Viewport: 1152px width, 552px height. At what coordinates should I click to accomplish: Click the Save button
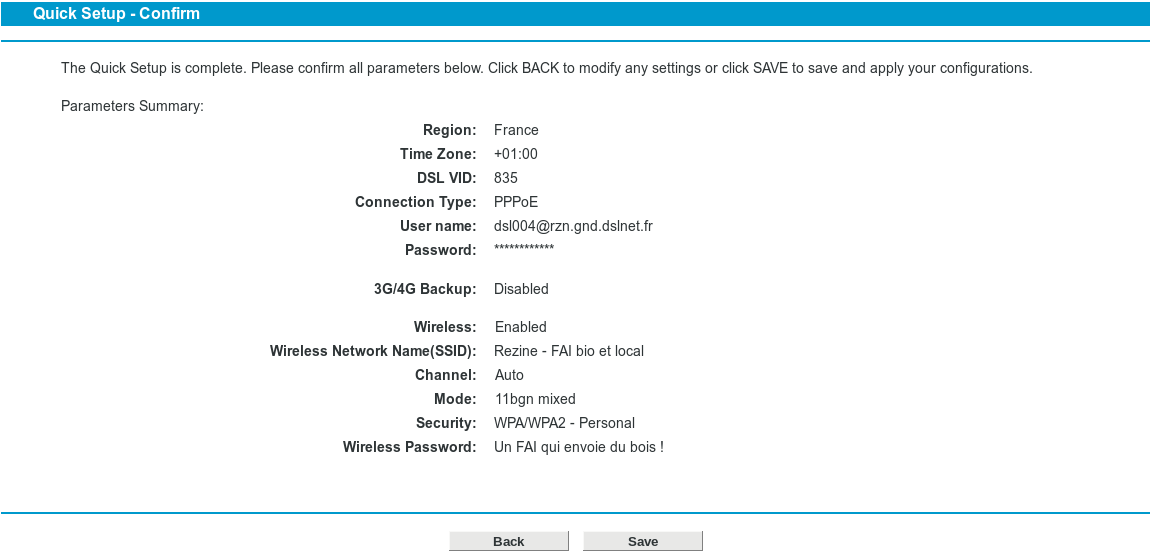643,541
